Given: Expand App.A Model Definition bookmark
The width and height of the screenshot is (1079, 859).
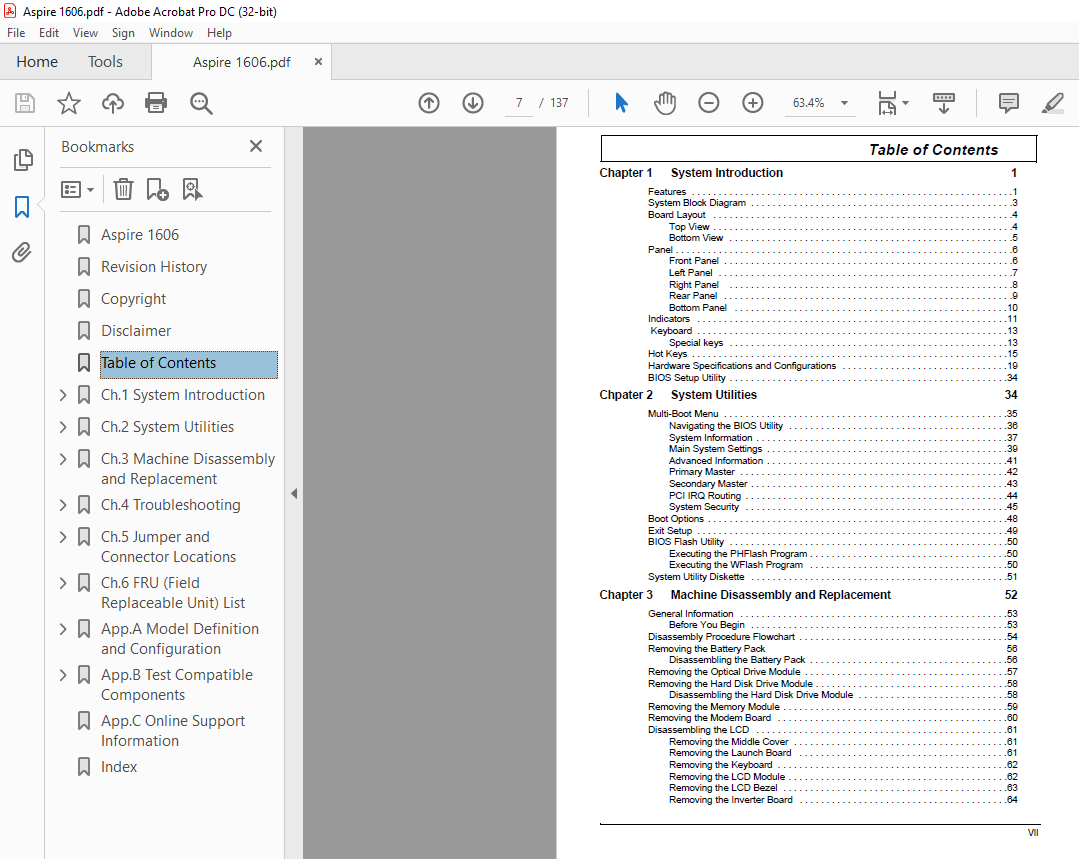Looking at the screenshot, I should pos(63,629).
